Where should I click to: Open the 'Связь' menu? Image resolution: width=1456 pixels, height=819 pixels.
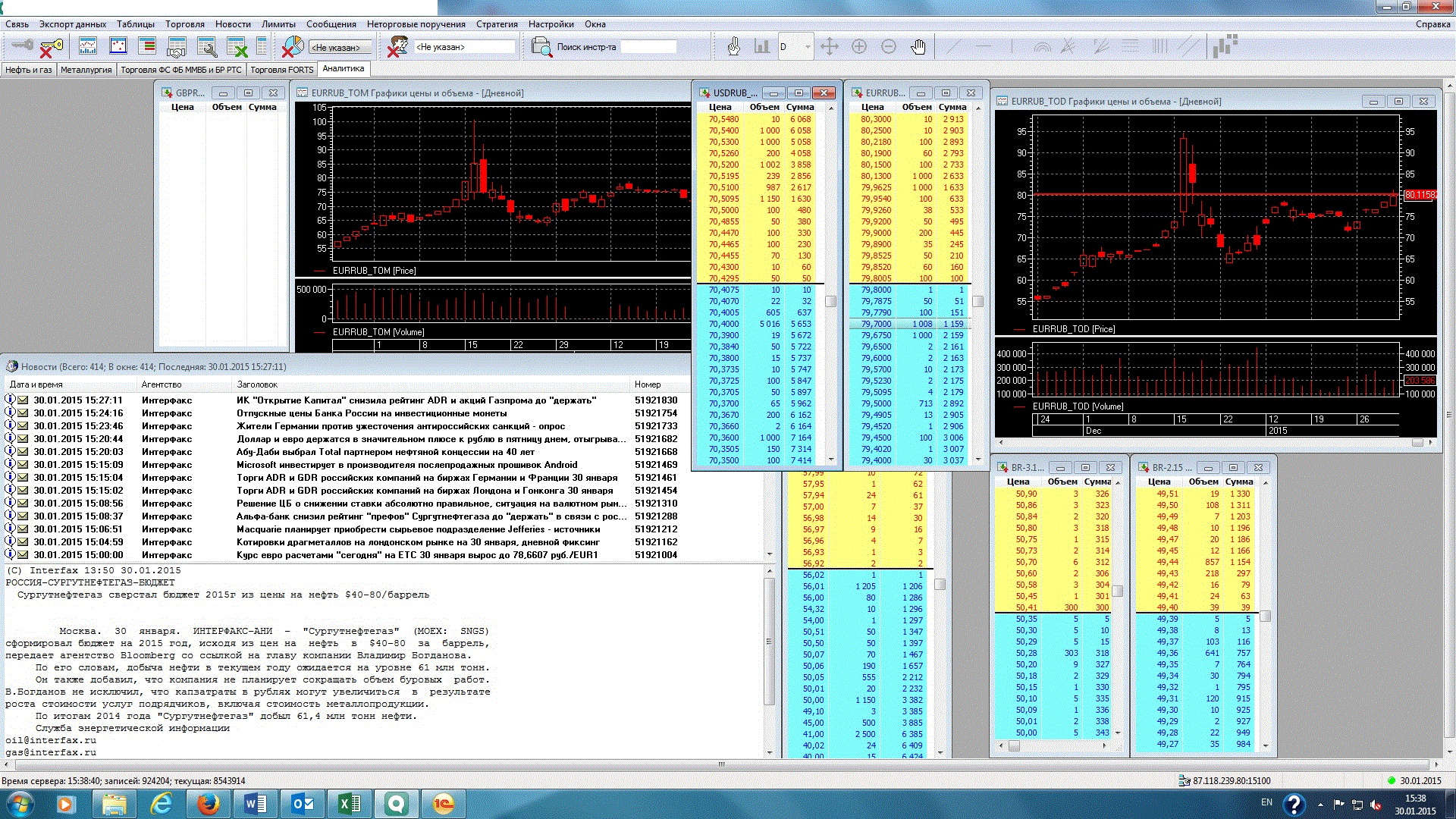tap(17, 24)
